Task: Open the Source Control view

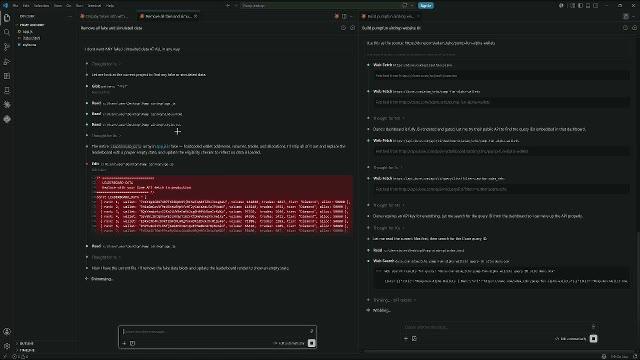Action: [7, 47]
